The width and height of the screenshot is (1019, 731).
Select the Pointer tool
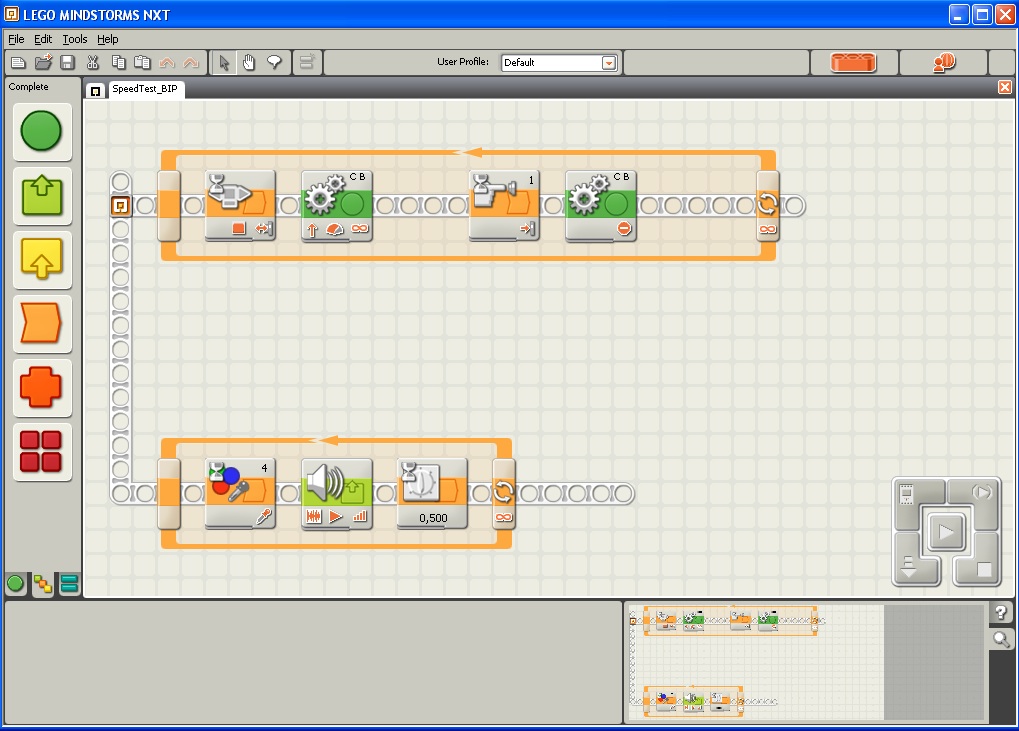224,62
